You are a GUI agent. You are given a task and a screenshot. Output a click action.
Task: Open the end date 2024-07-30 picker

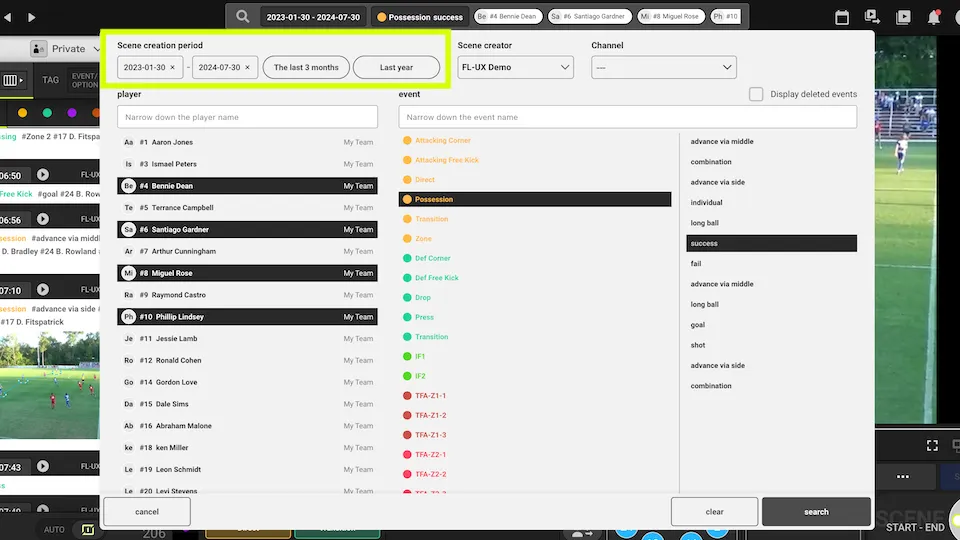219,67
